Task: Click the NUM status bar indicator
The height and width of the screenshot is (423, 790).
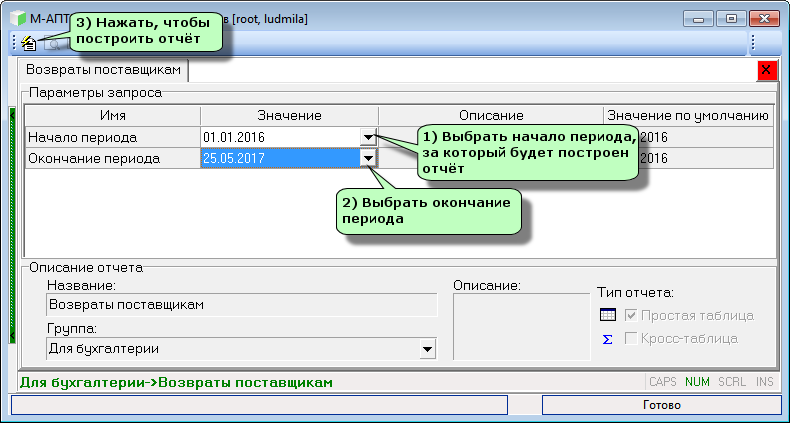Action: point(697,382)
